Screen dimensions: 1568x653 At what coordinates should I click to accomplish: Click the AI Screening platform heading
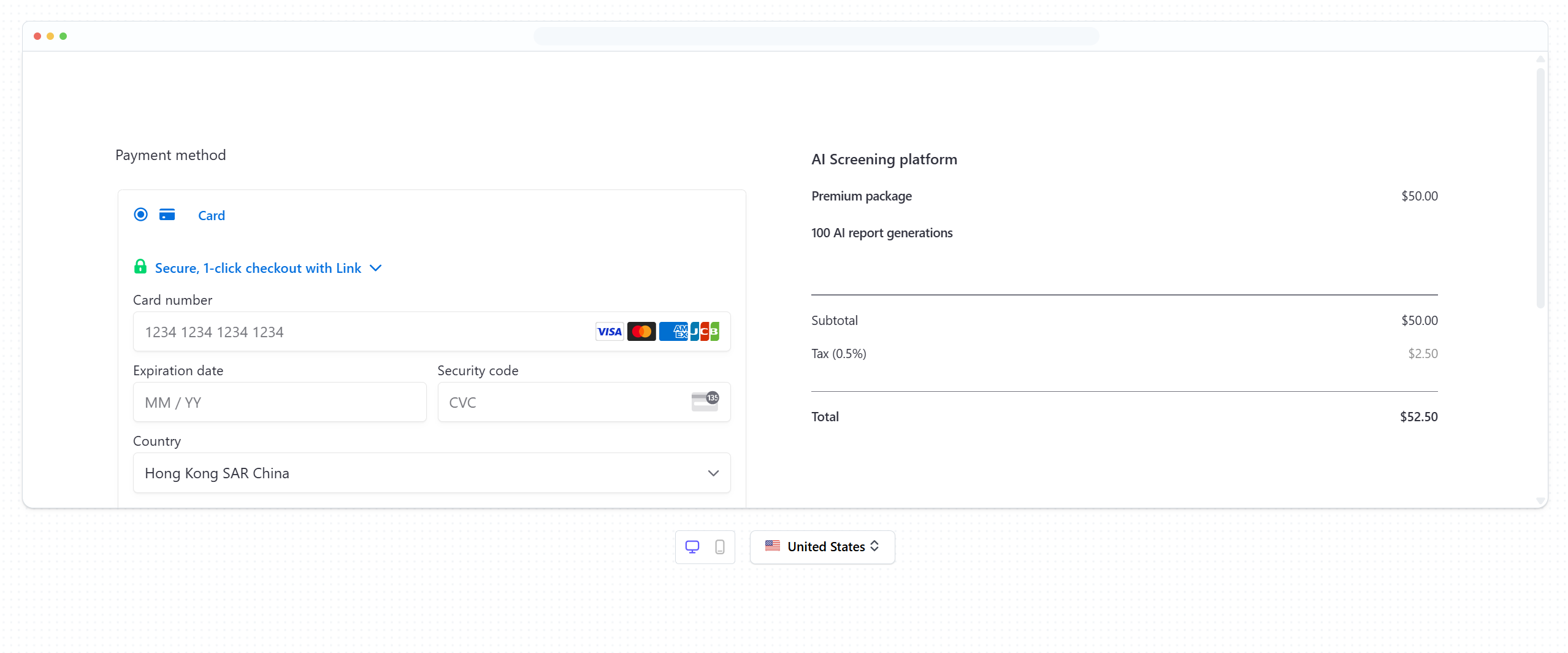point(884,159)
